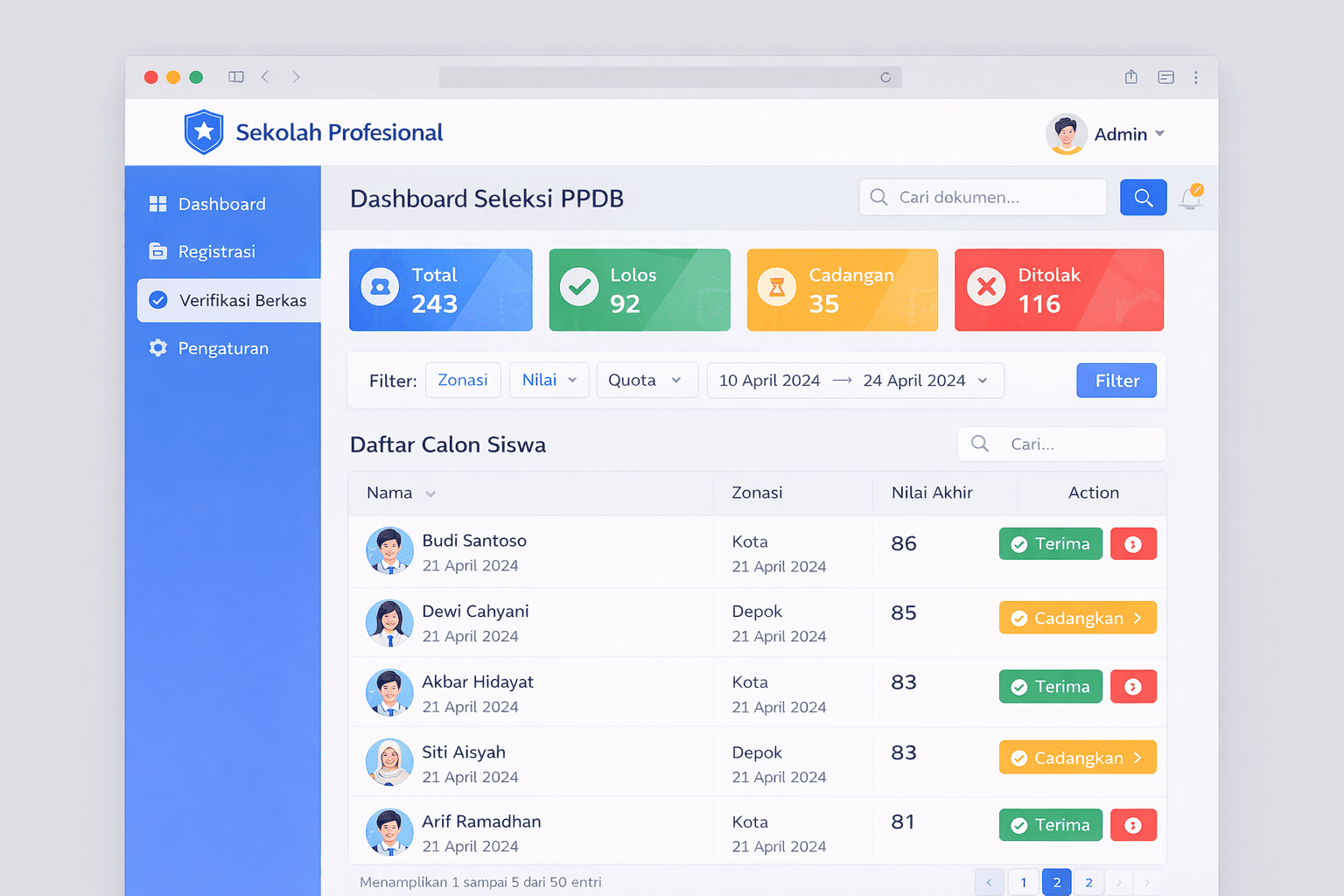The width and height of the screenshot is (1344, 896).
Task: Click Terima for Akbar Hidayat
Action: (1050, 687)
